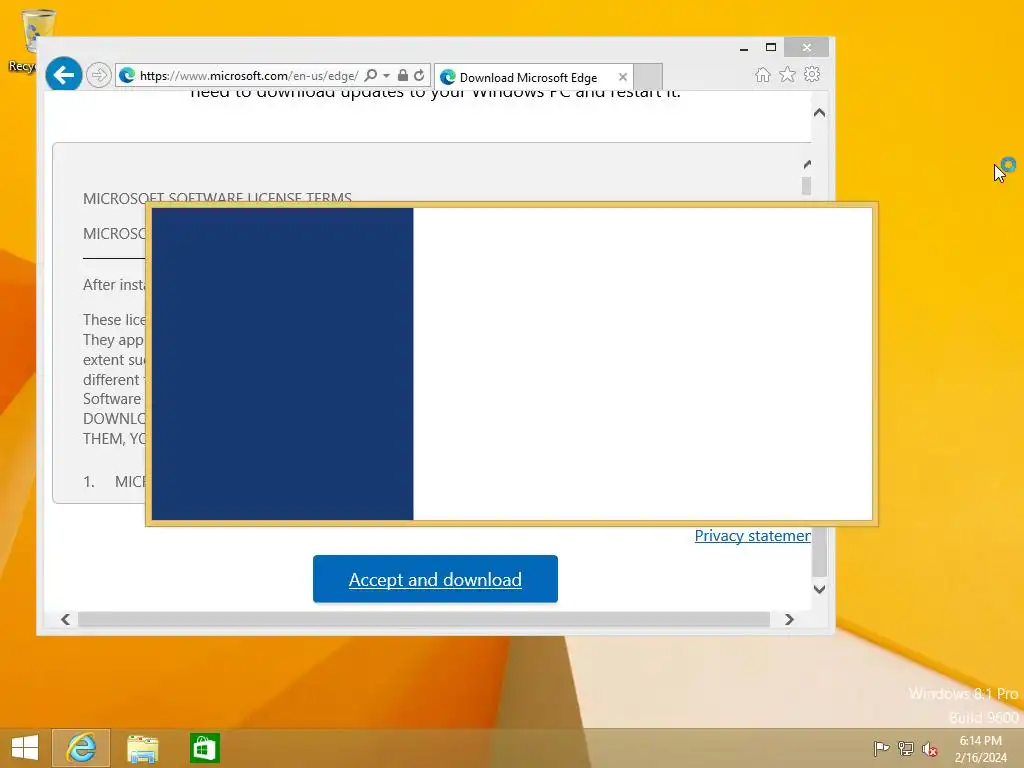1024x768 pixels.
Task: Click the network tray icon
Action: coord(906,748)
